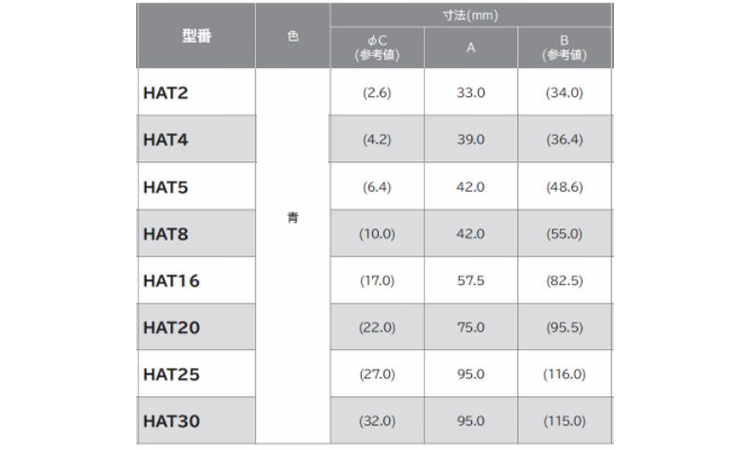
Task: Click the HAT25 model number
Action: pos(171,375)
